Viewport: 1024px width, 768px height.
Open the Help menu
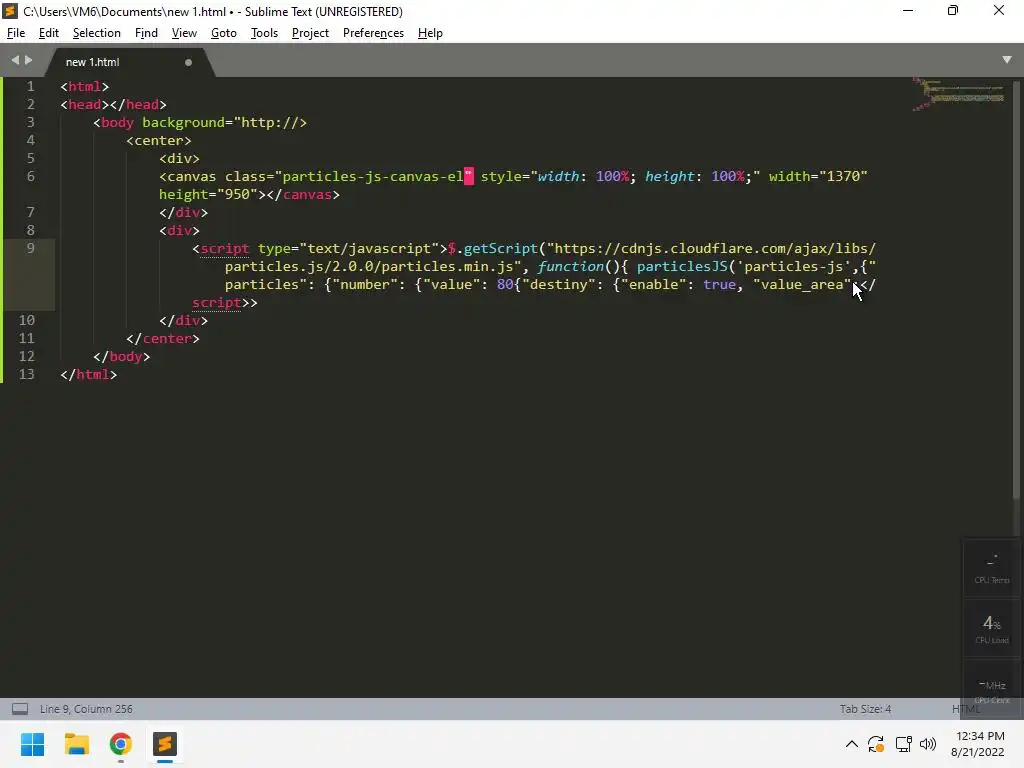click(430, 33)
